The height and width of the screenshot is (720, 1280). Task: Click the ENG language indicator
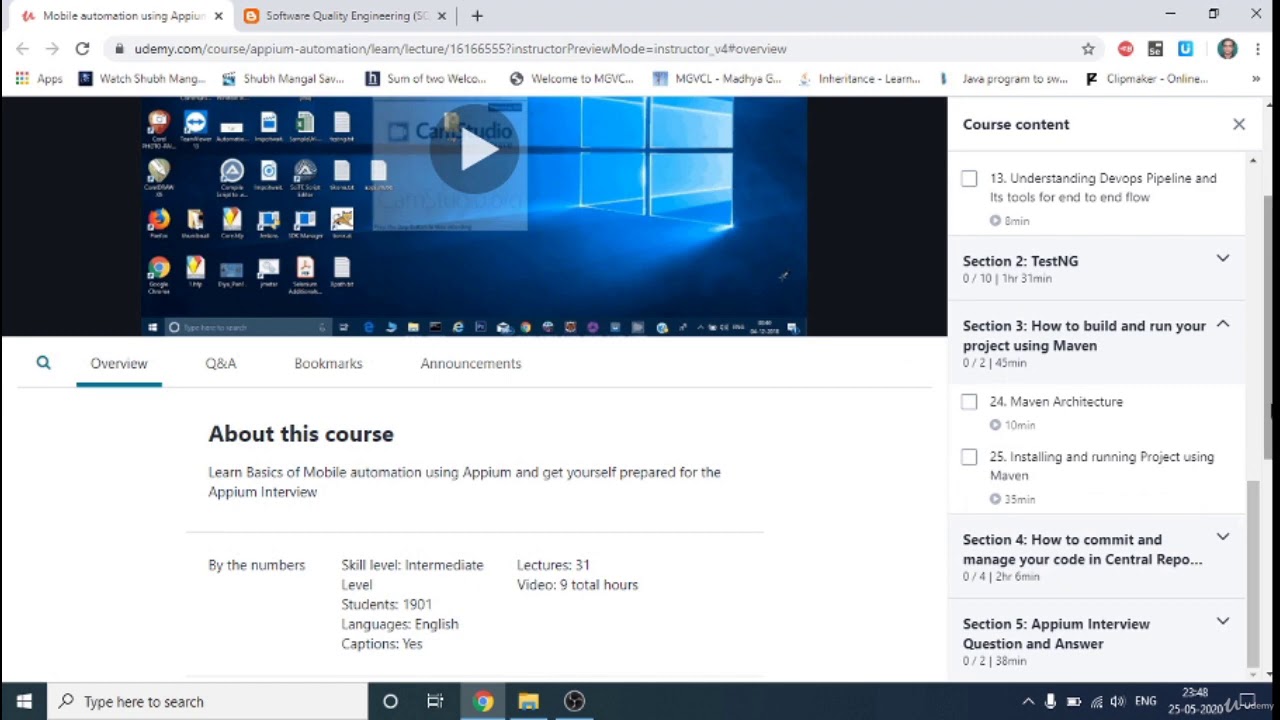1146,701
